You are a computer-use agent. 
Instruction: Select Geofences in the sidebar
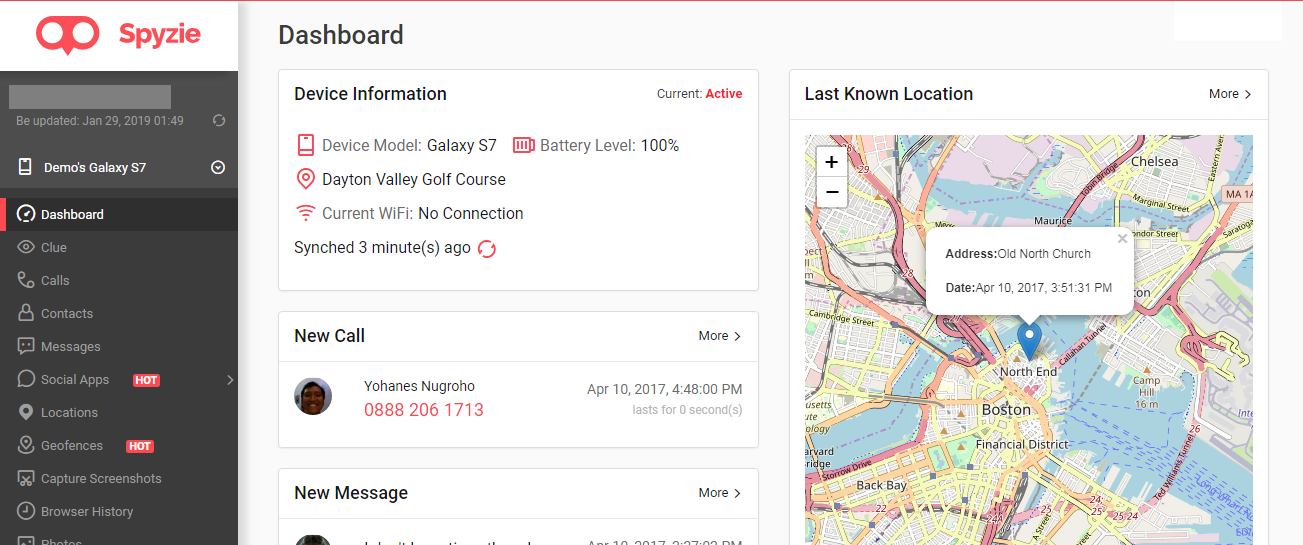(71, 446)
